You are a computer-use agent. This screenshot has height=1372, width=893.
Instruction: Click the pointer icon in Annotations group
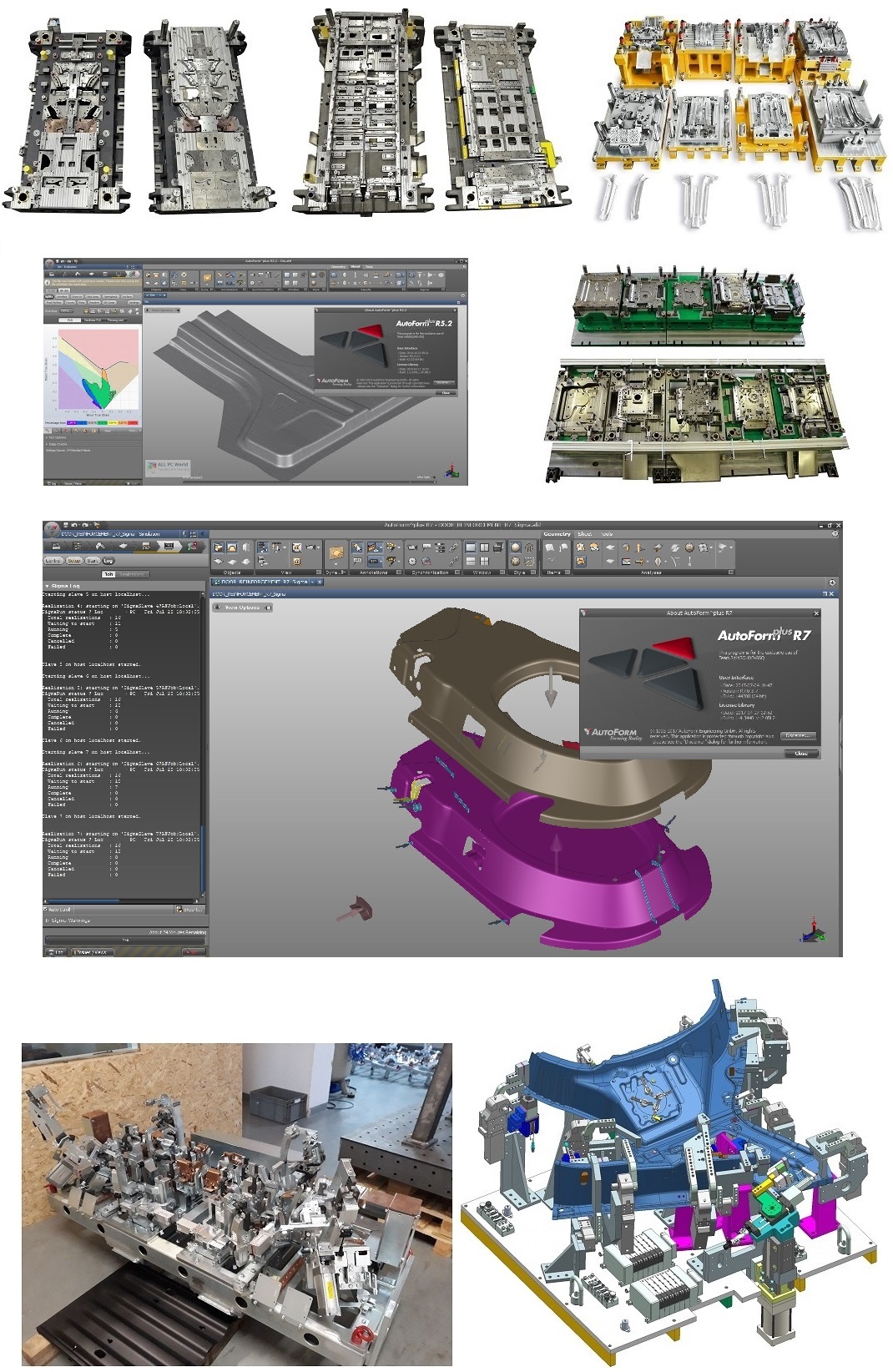click(x=357, y=547)
